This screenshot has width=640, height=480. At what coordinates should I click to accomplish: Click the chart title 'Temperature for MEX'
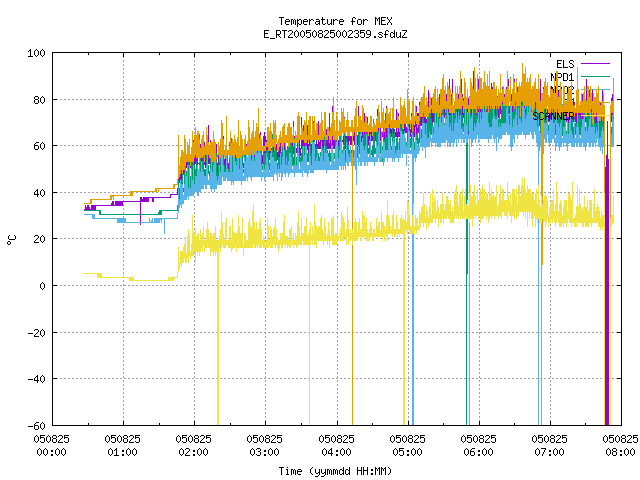(335, 21)
